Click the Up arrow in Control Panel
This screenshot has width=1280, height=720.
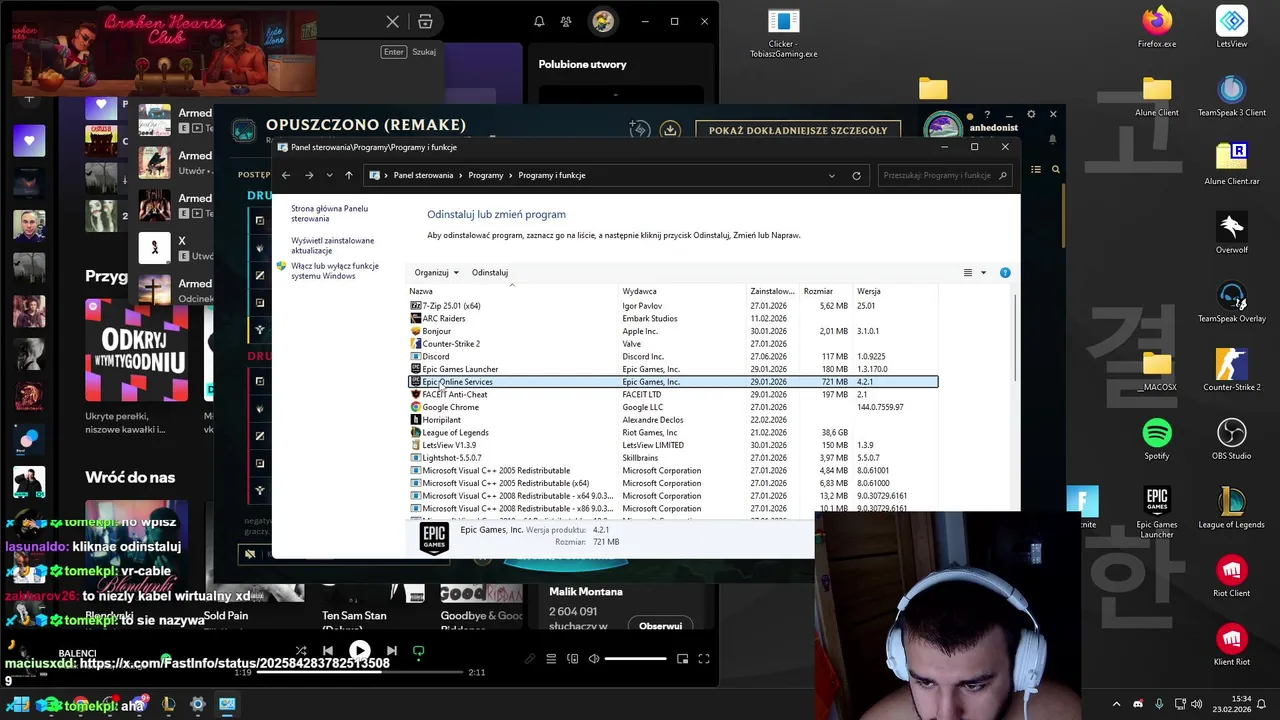pos(349,175)
